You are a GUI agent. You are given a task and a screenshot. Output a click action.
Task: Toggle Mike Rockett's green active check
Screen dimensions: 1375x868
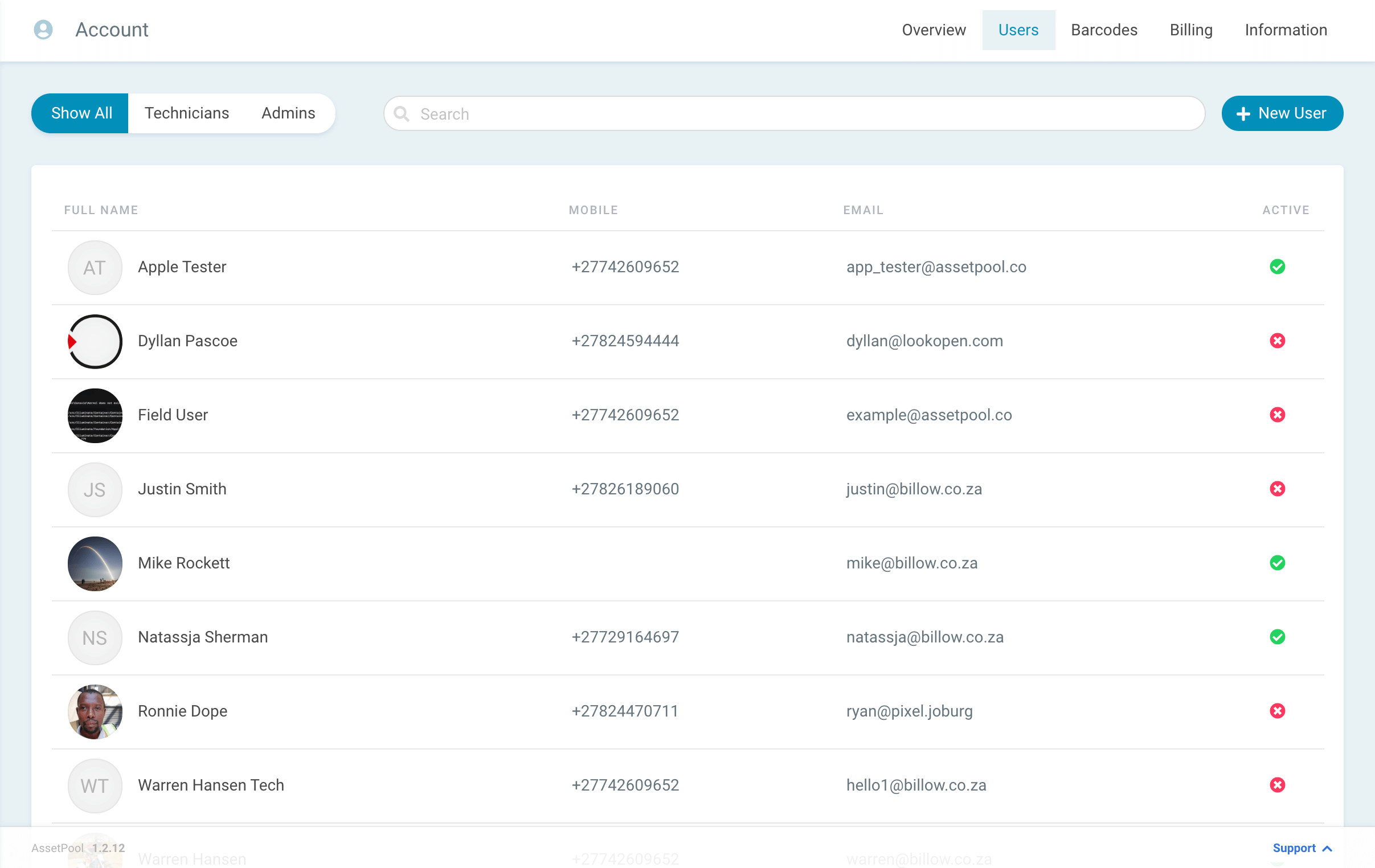(1278, 563)
